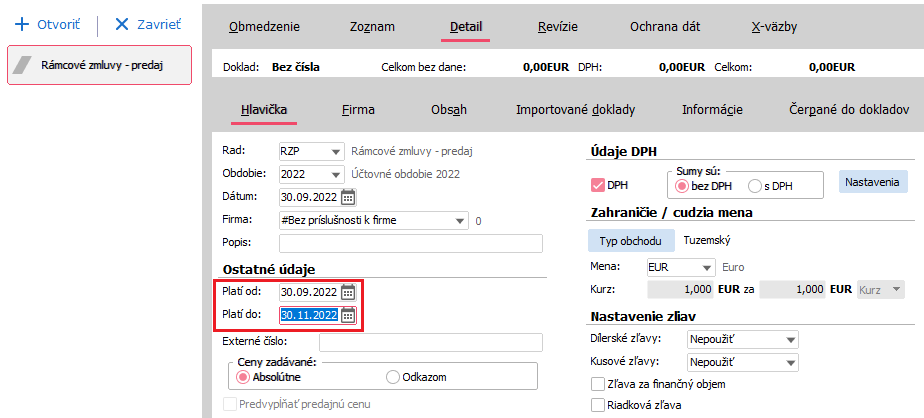Select bez DPH radio option

click(x=683, y=186)
